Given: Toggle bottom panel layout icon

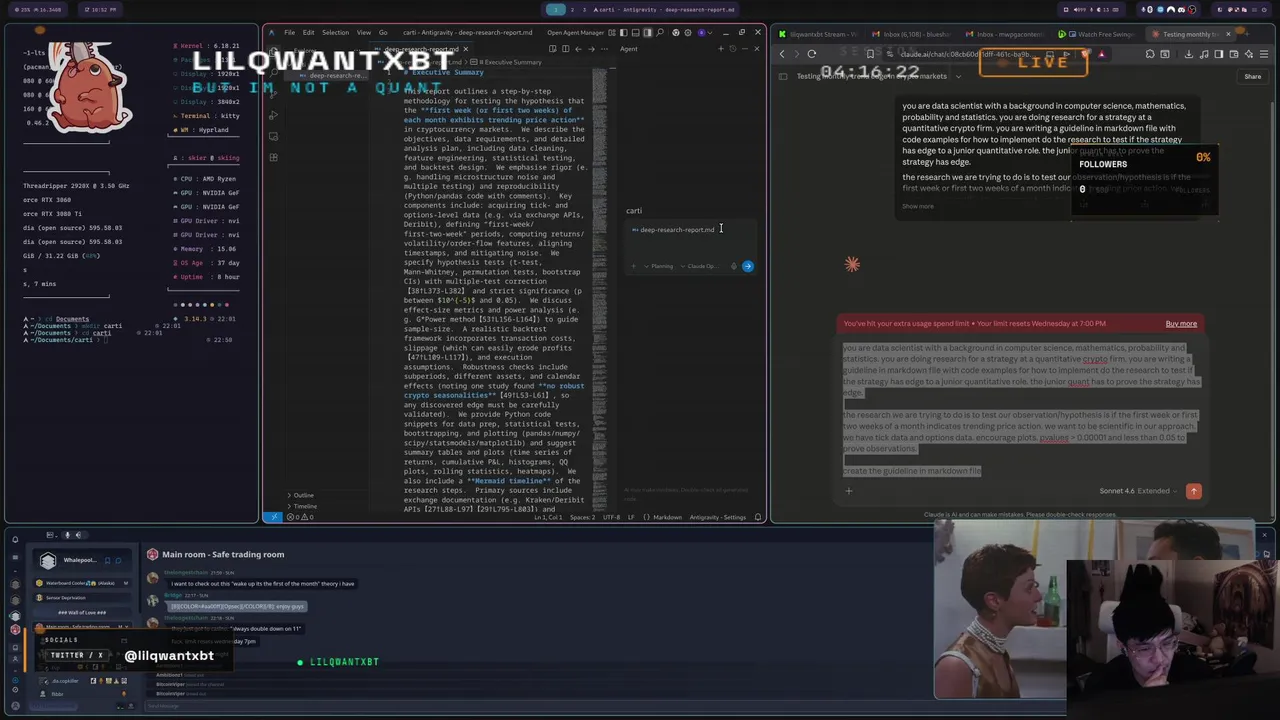Looking at the screenshot, I should (x=636, y=33).
